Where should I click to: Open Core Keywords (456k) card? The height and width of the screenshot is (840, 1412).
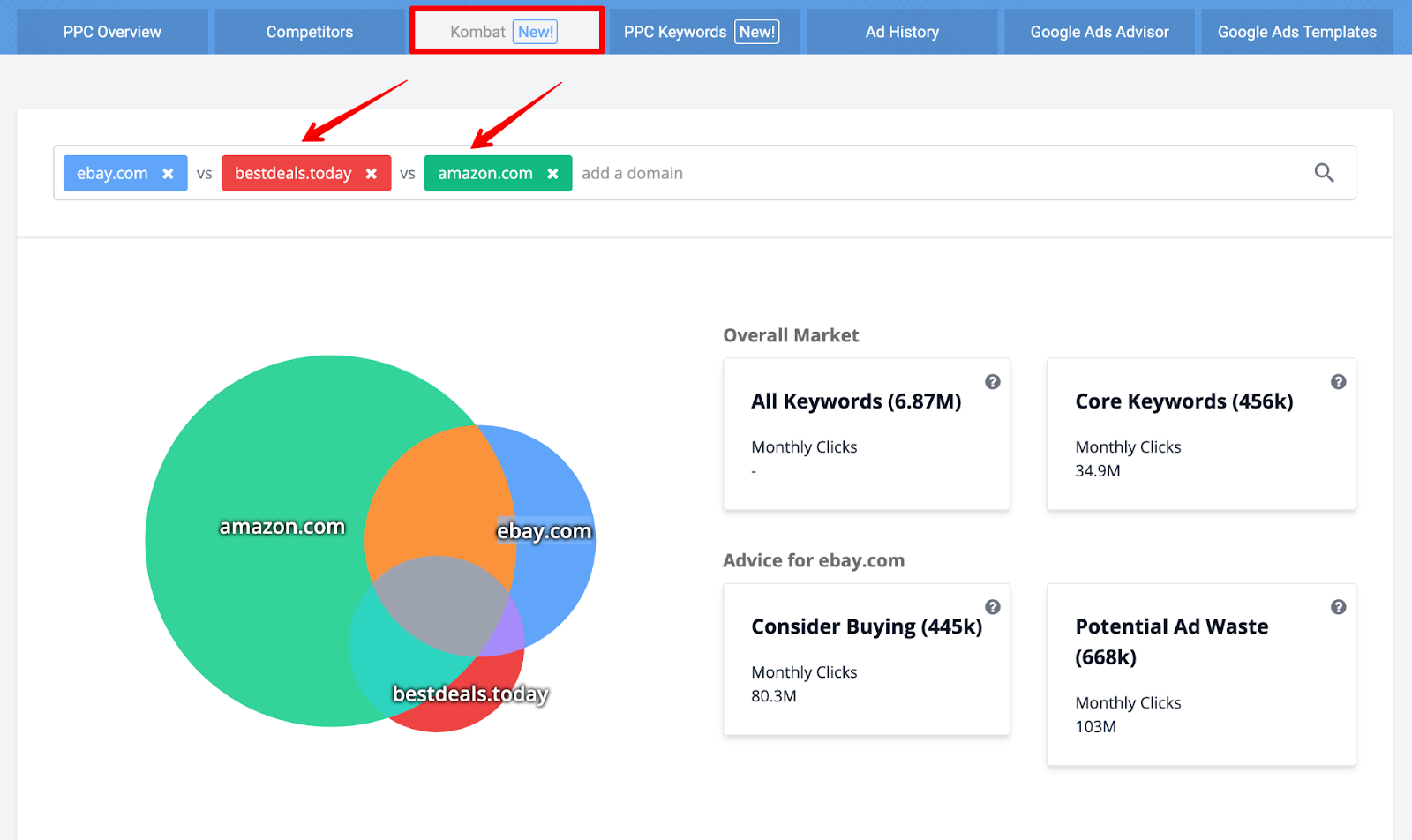(x=1201, y=434)
